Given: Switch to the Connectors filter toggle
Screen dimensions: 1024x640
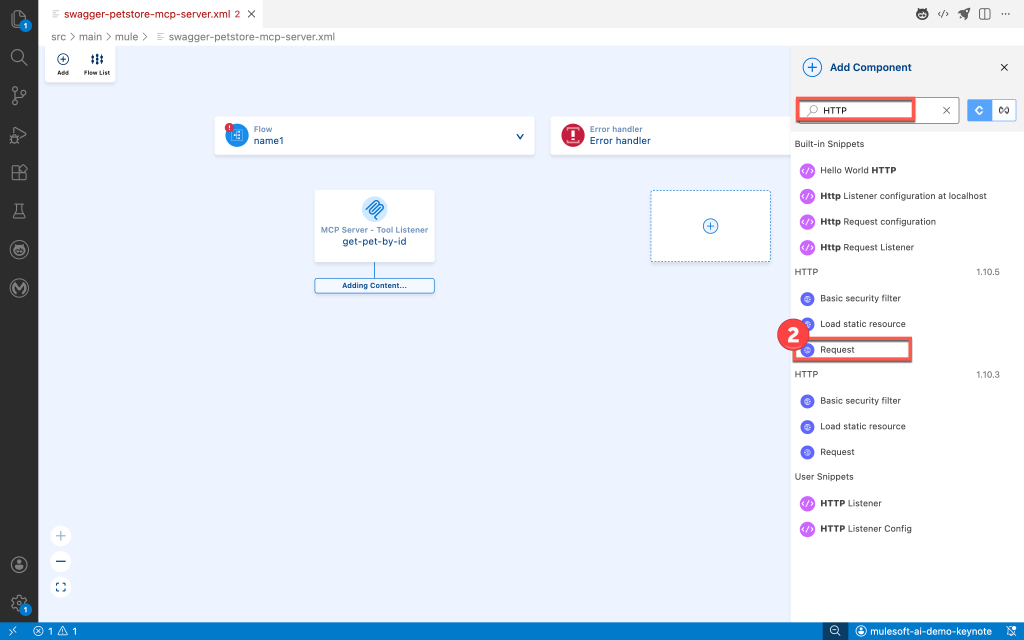Looking at the screenshot, I should 979,110.
